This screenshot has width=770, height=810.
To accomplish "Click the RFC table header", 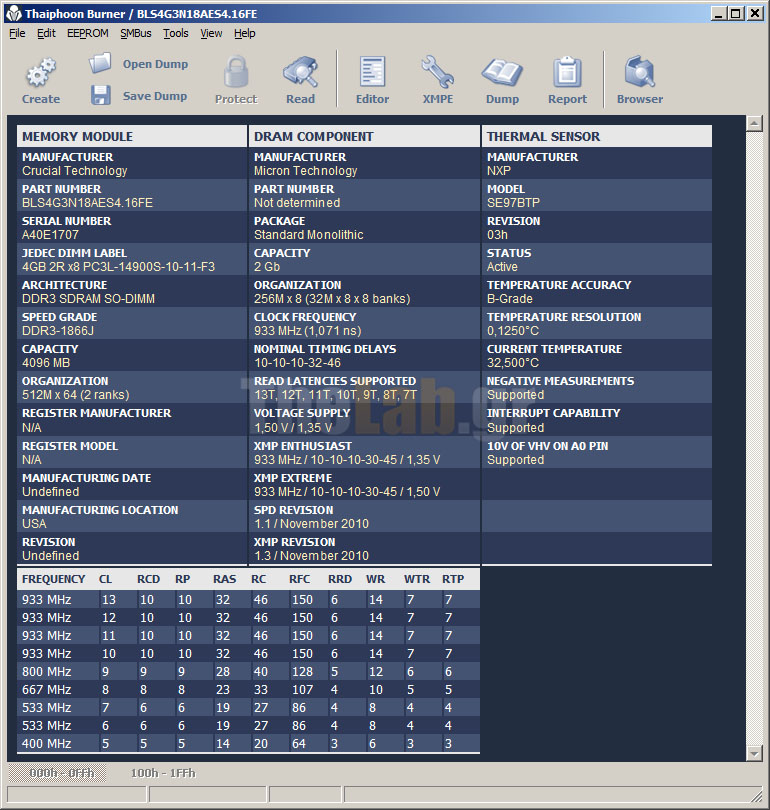I will 300,579.
